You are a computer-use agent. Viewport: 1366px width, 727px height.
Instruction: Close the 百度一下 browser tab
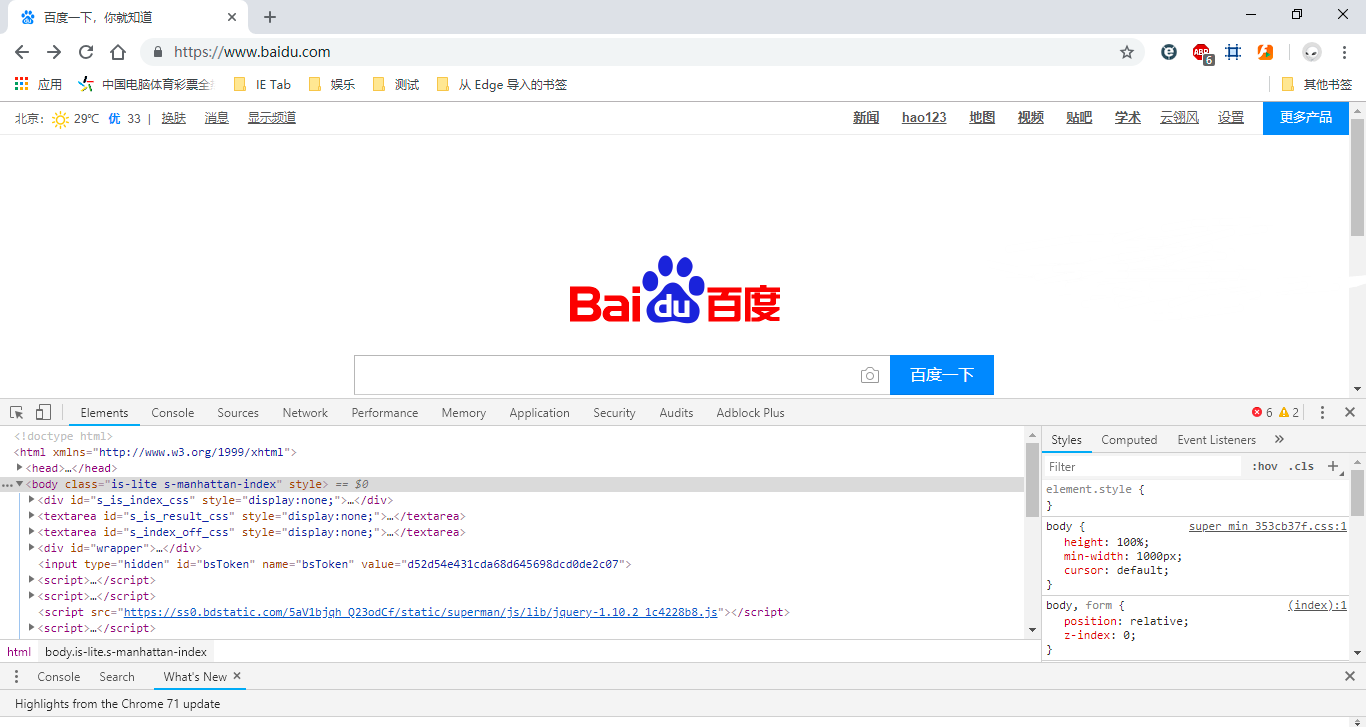232,17
